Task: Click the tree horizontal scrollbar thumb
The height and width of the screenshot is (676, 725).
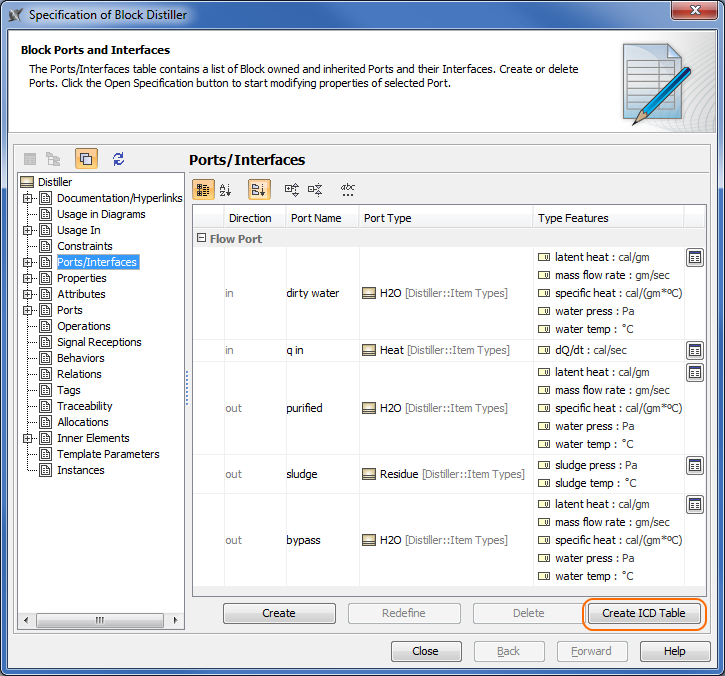Action: [x=100, y=620]
